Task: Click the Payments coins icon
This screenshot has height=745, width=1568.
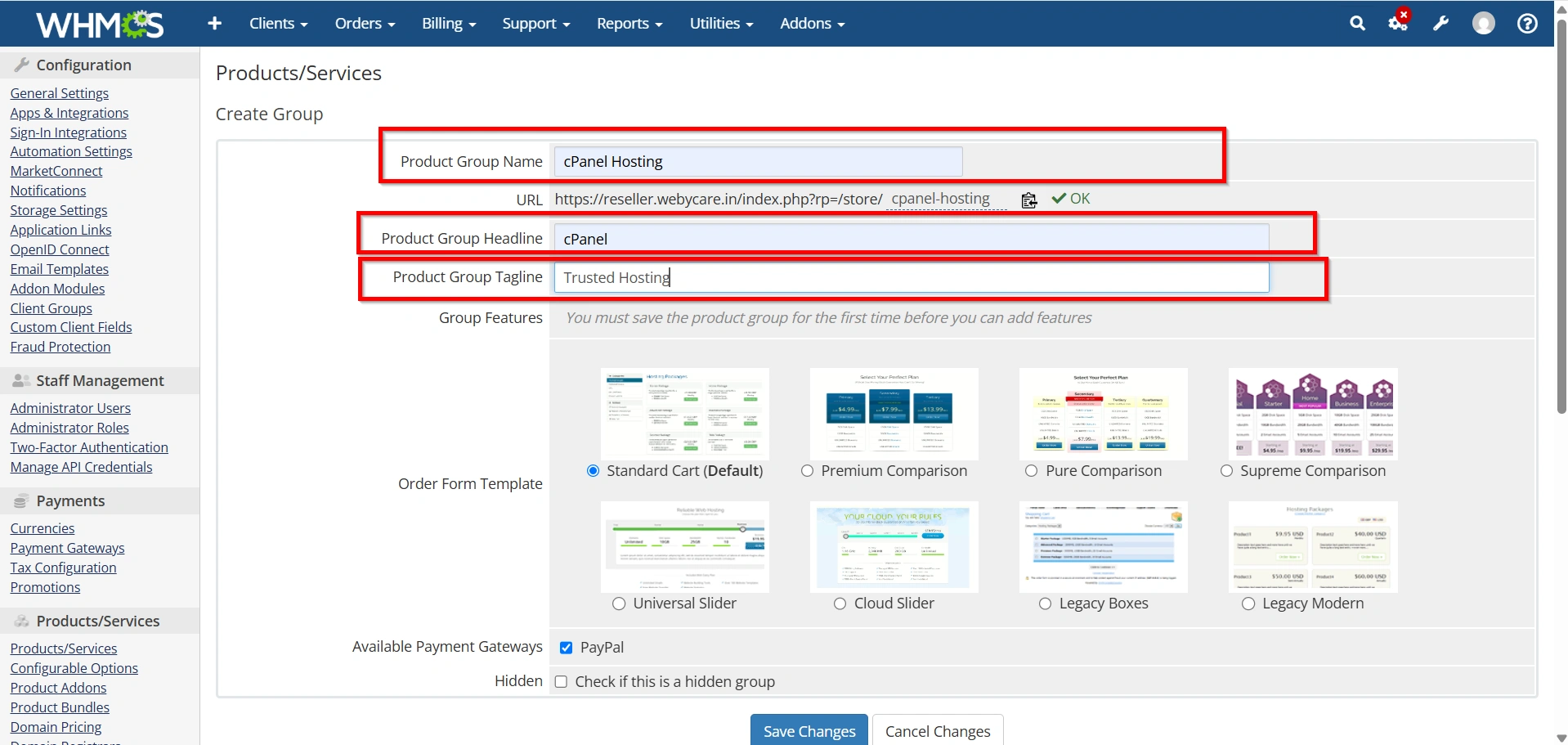Action: (x=21, y=500)
